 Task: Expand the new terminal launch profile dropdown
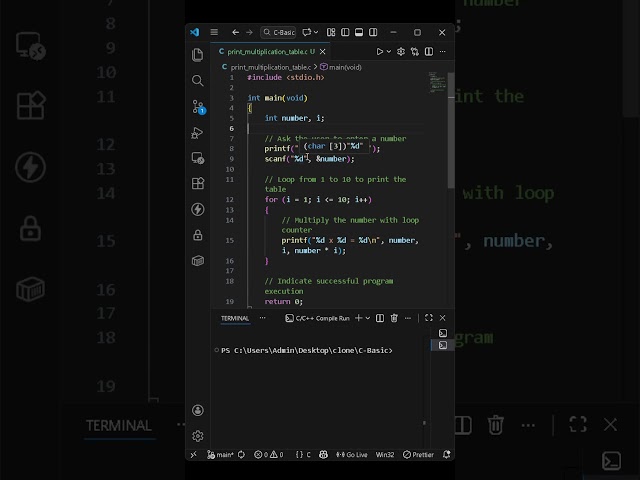click(368, 318)
